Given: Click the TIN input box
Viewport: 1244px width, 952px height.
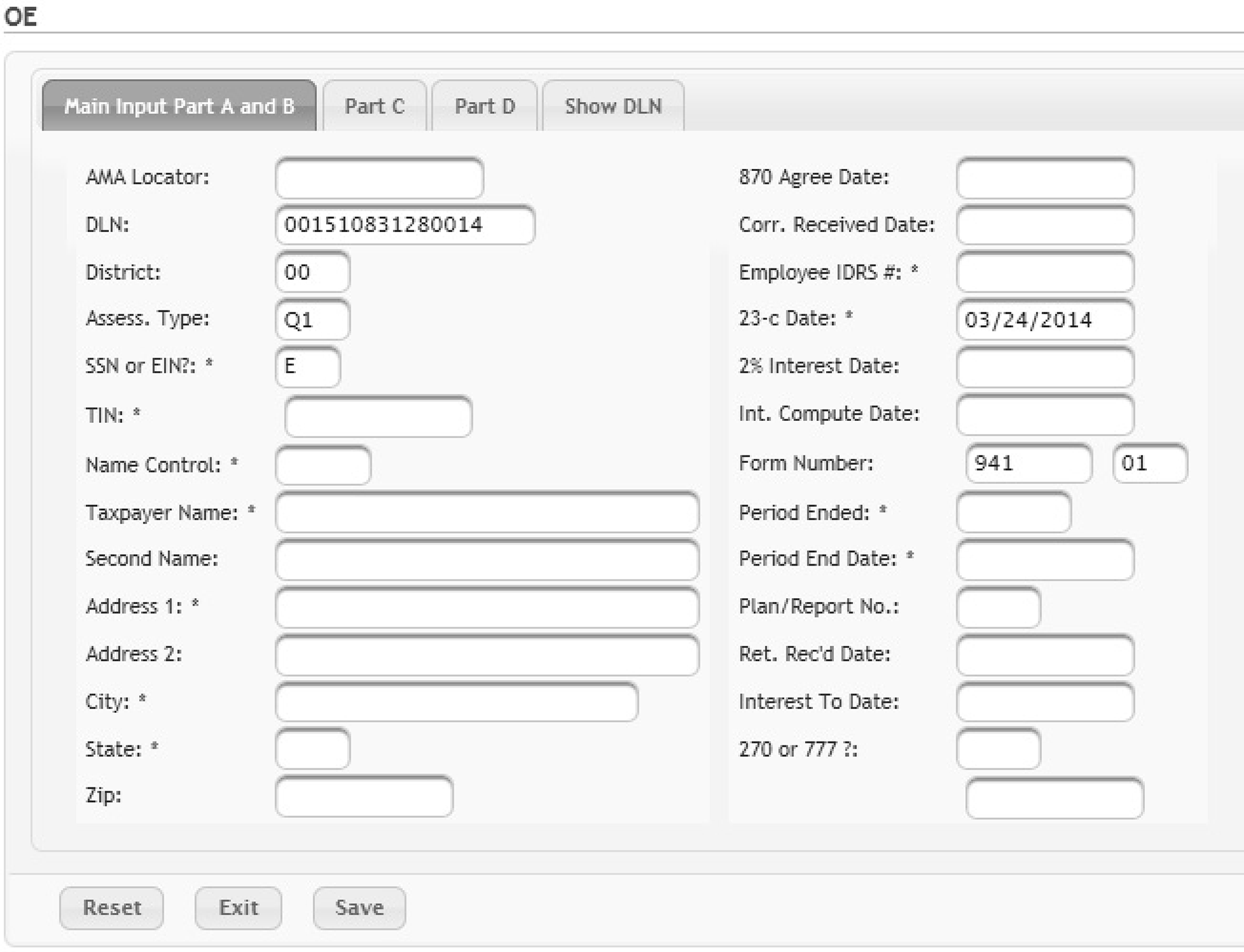Looking at the screenshot, I should pos(378,416).
